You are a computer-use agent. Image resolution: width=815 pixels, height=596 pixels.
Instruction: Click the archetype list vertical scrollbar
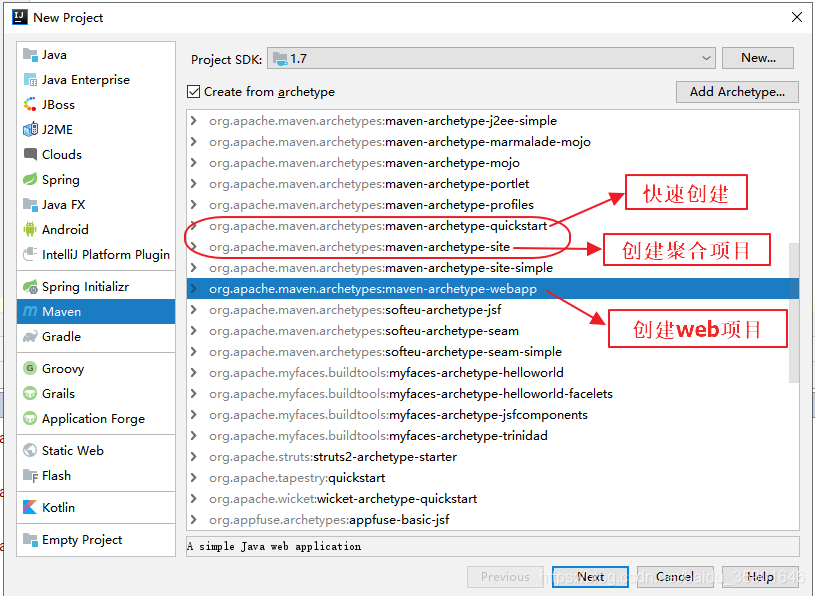[x=794, y=313]
